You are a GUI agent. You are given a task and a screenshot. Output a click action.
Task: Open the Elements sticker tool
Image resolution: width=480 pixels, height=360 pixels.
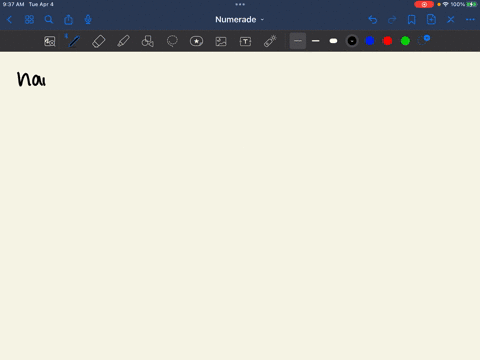[196, 41]
